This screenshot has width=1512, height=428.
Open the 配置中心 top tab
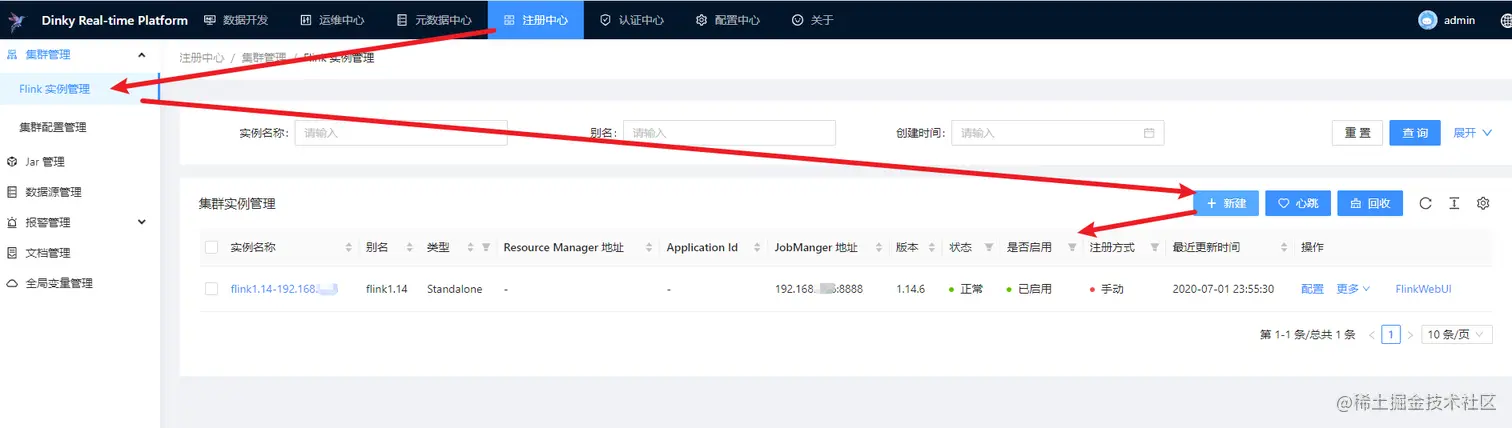(x=728, y=20)
